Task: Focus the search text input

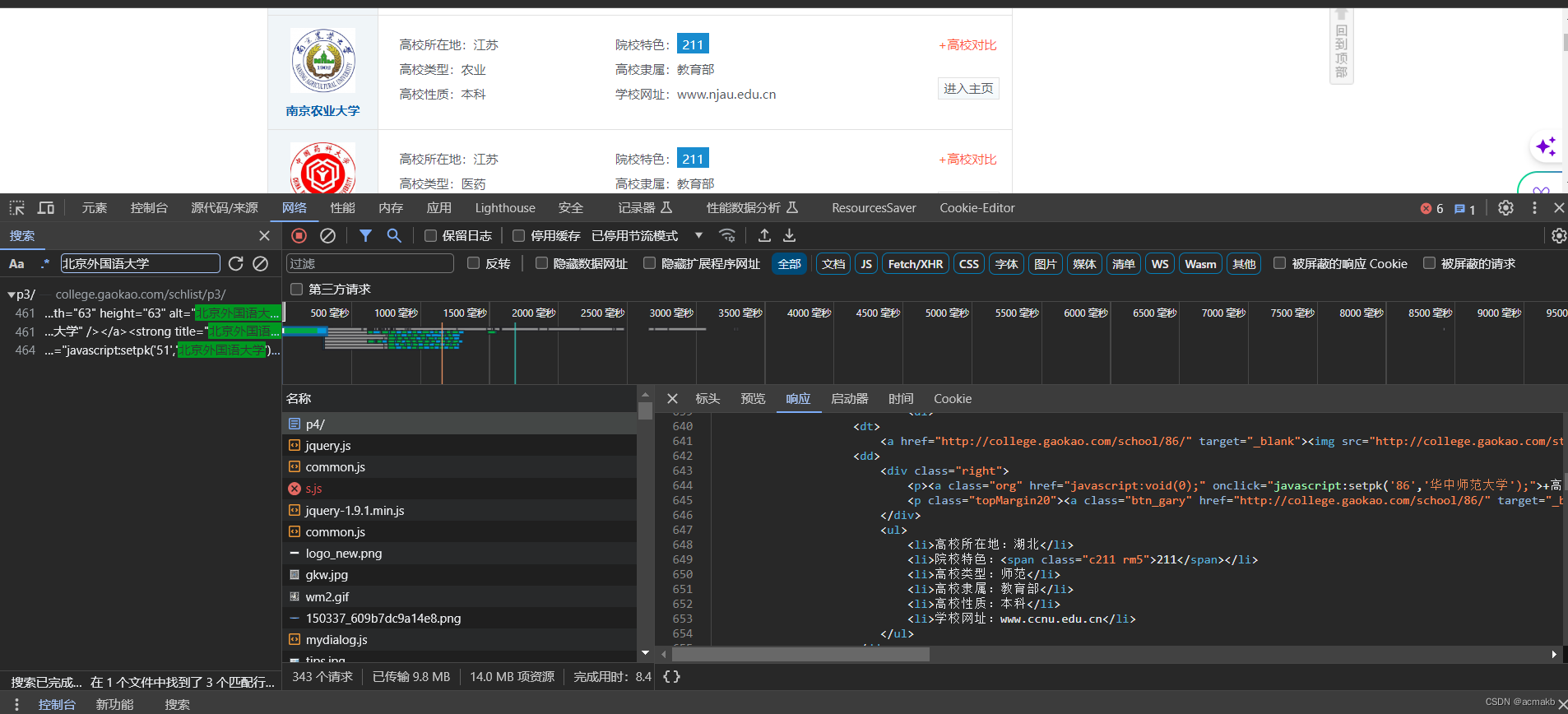Action: (x=140, y=263)
